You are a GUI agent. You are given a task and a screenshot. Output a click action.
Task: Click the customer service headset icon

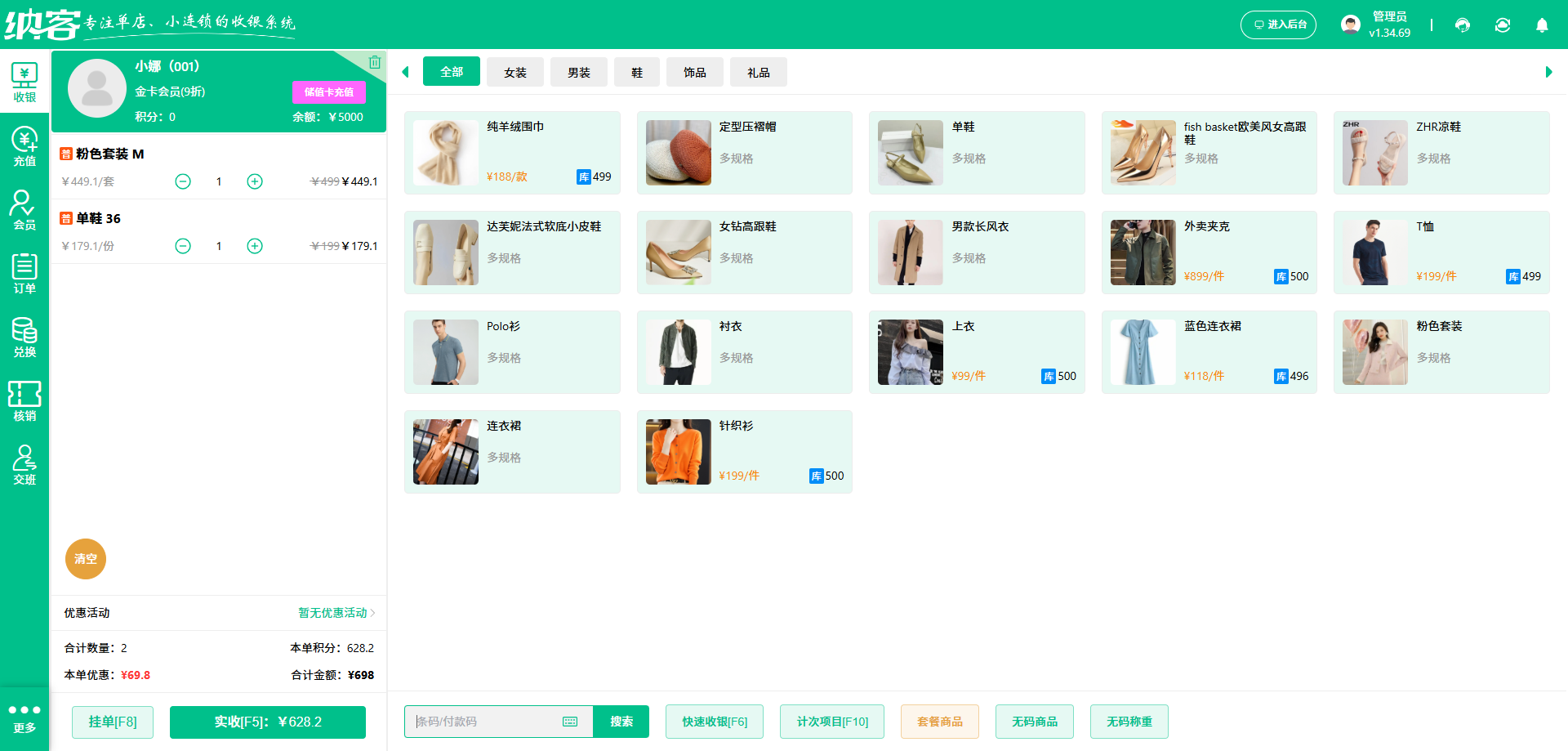click(x=1463, y=25)
